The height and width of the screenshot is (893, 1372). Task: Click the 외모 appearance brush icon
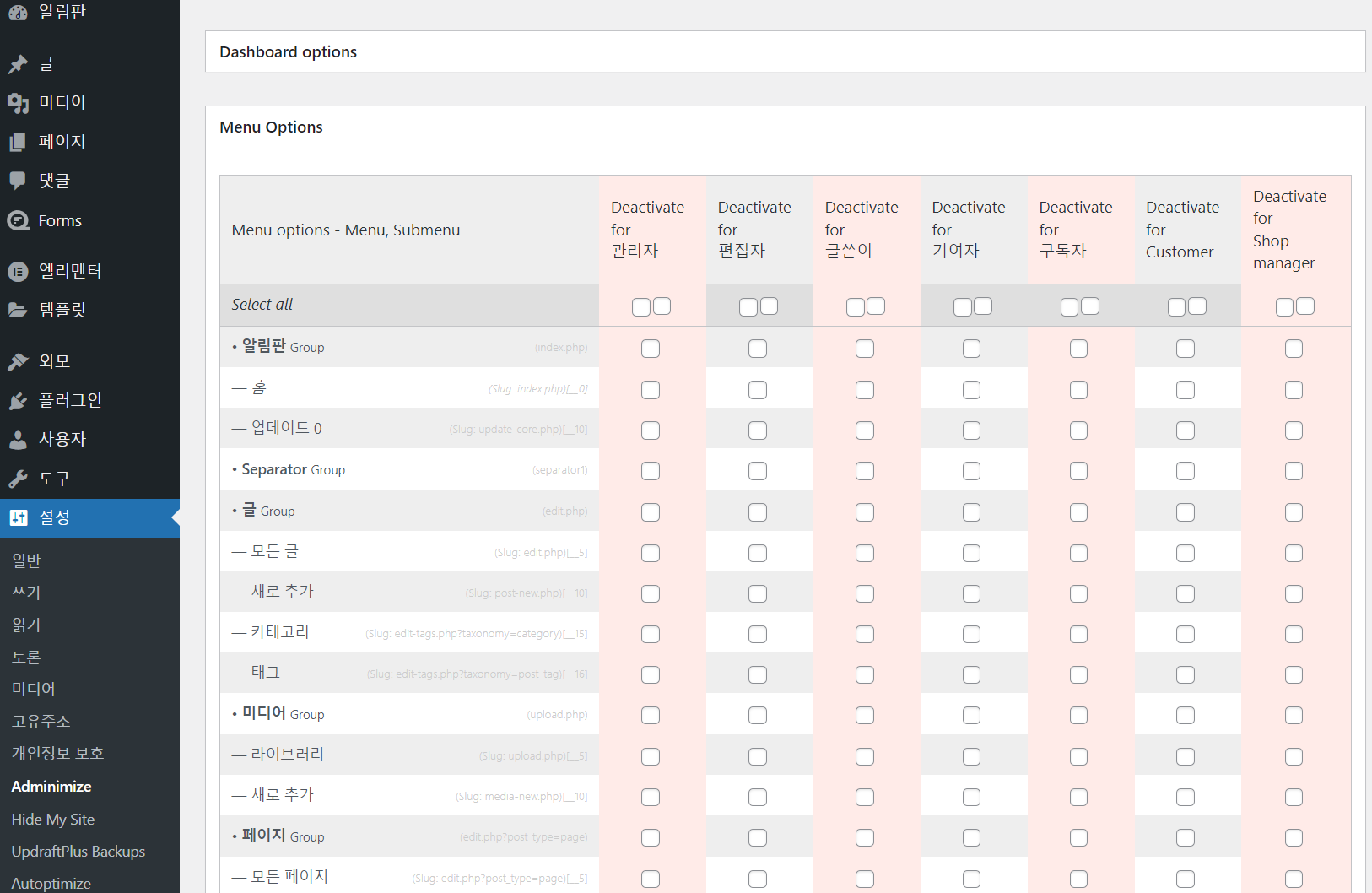18,361
